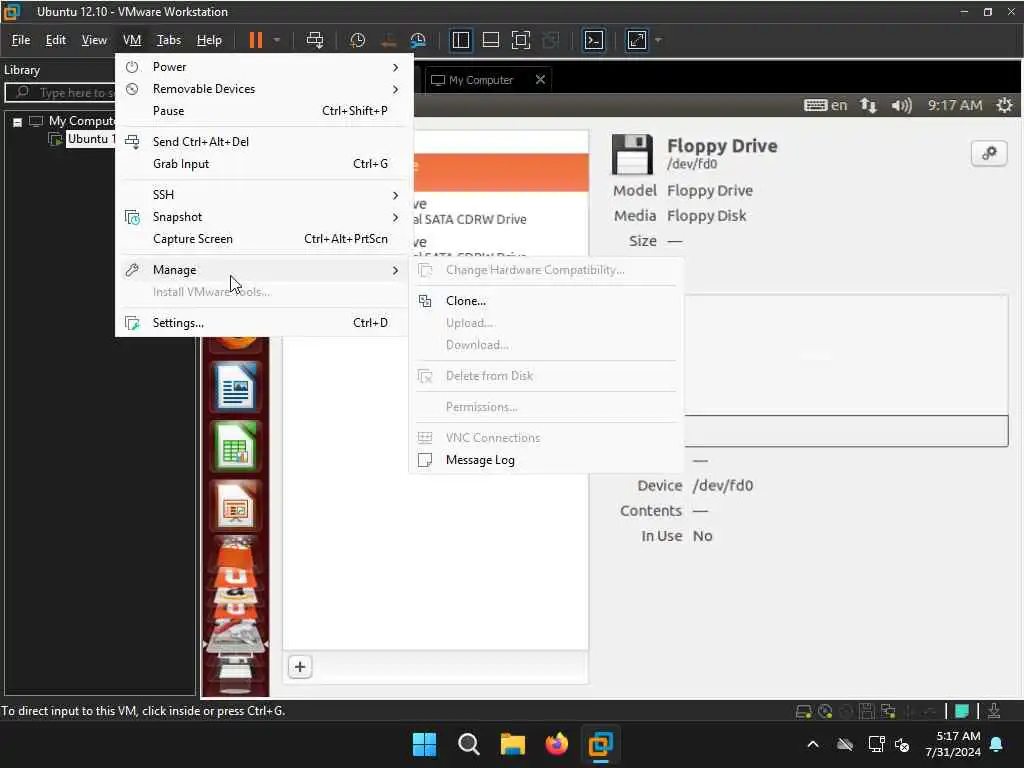Open the Windows notification bell
Viewport: 1024px width, 768px height.
pyautogui.click(x=997, y=744)
